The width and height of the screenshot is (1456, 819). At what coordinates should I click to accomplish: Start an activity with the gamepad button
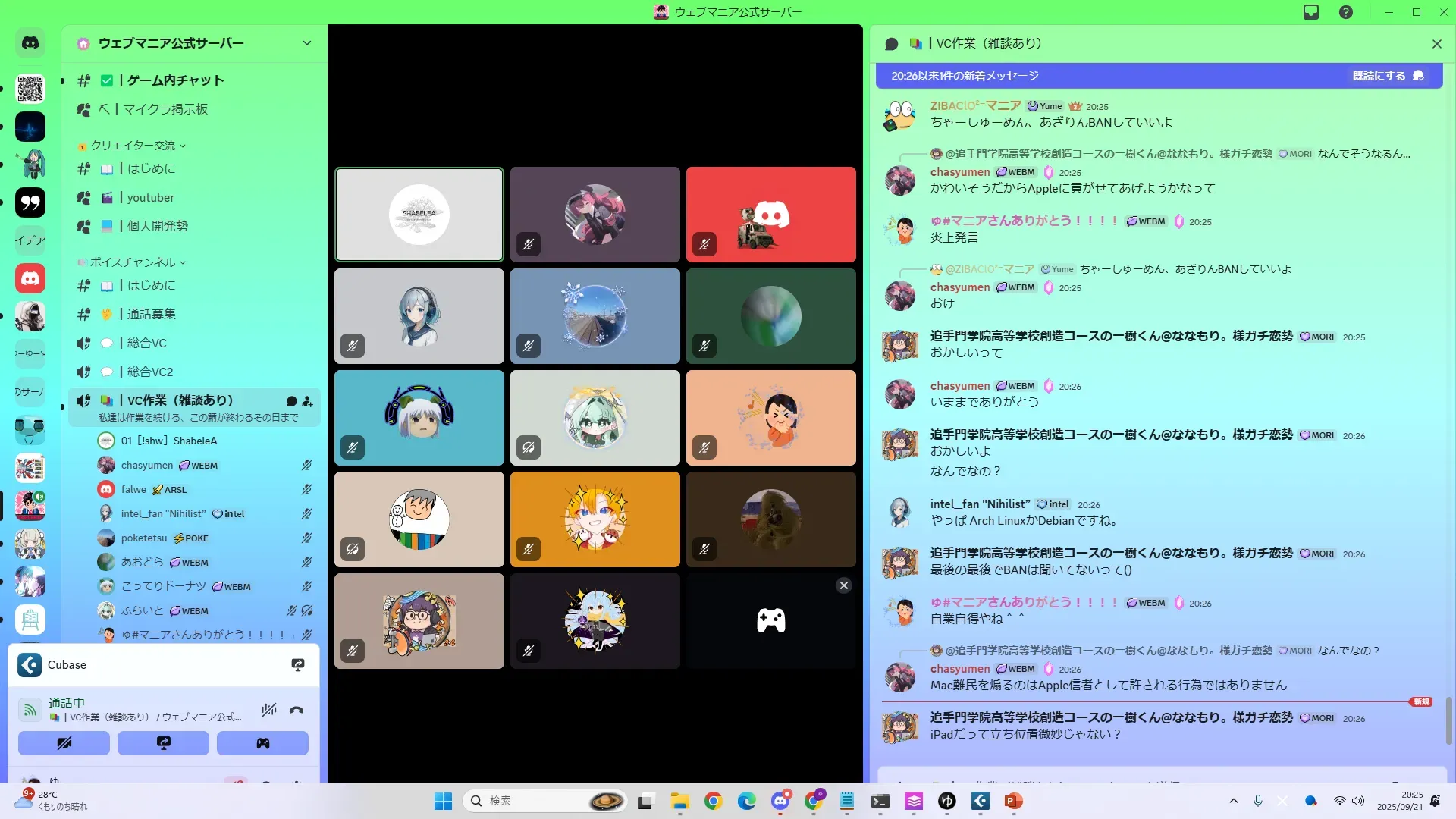262,743
